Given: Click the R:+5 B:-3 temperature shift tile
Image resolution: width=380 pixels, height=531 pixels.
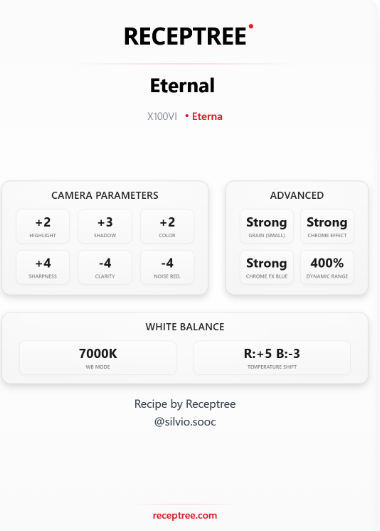Looking at the screenshot, I should (x=272, y=358).
